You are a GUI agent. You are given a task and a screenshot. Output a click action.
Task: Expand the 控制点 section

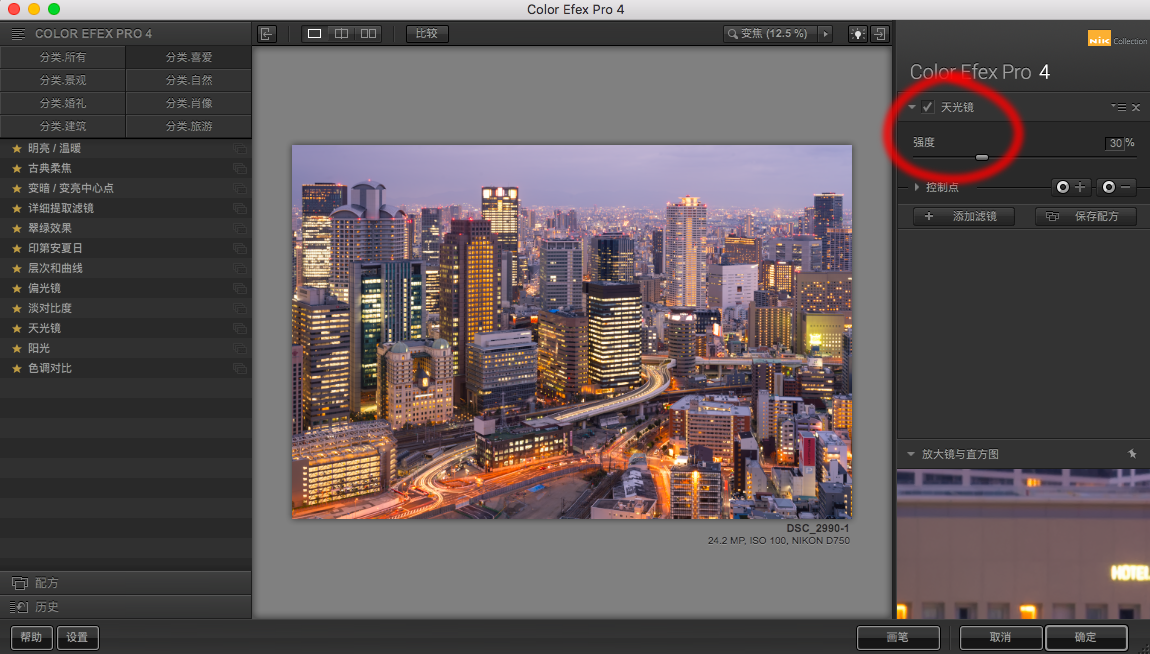point(916,187)
